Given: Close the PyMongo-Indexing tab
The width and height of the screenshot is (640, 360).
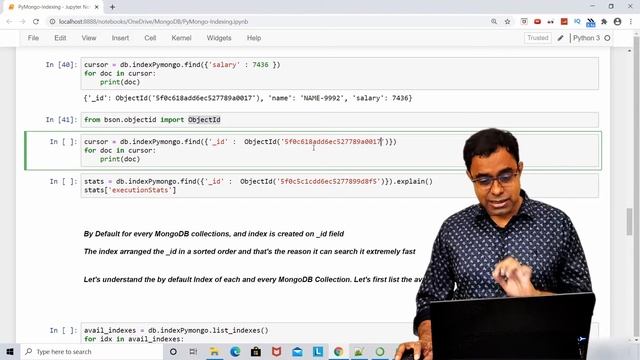Looking at the screenshot, I should tap(97, 7).
